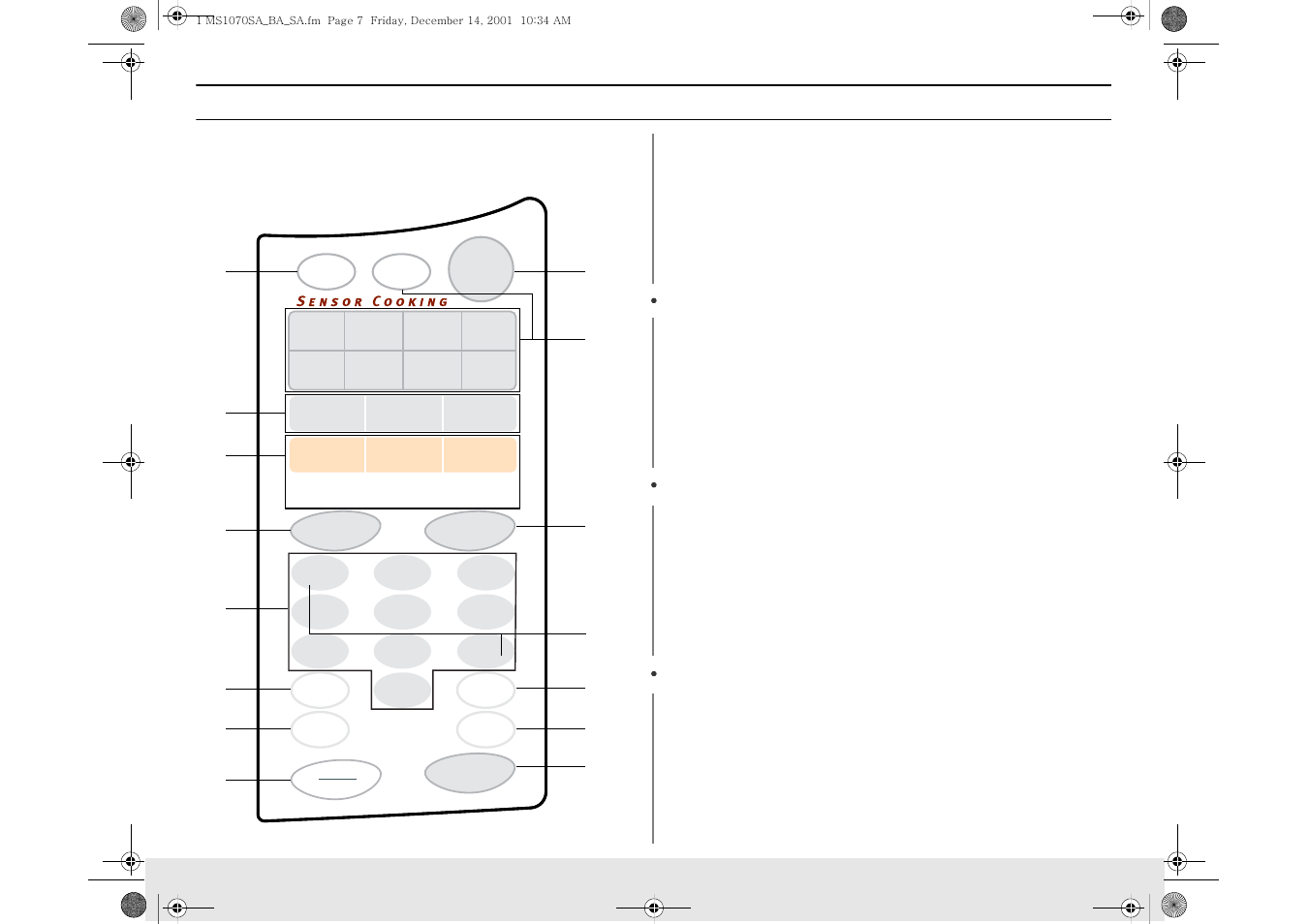Viewport: 1309px width, 924px height.
Task: Click the leftmost button in the gray three-button row
Action: (x=327, y=413)
